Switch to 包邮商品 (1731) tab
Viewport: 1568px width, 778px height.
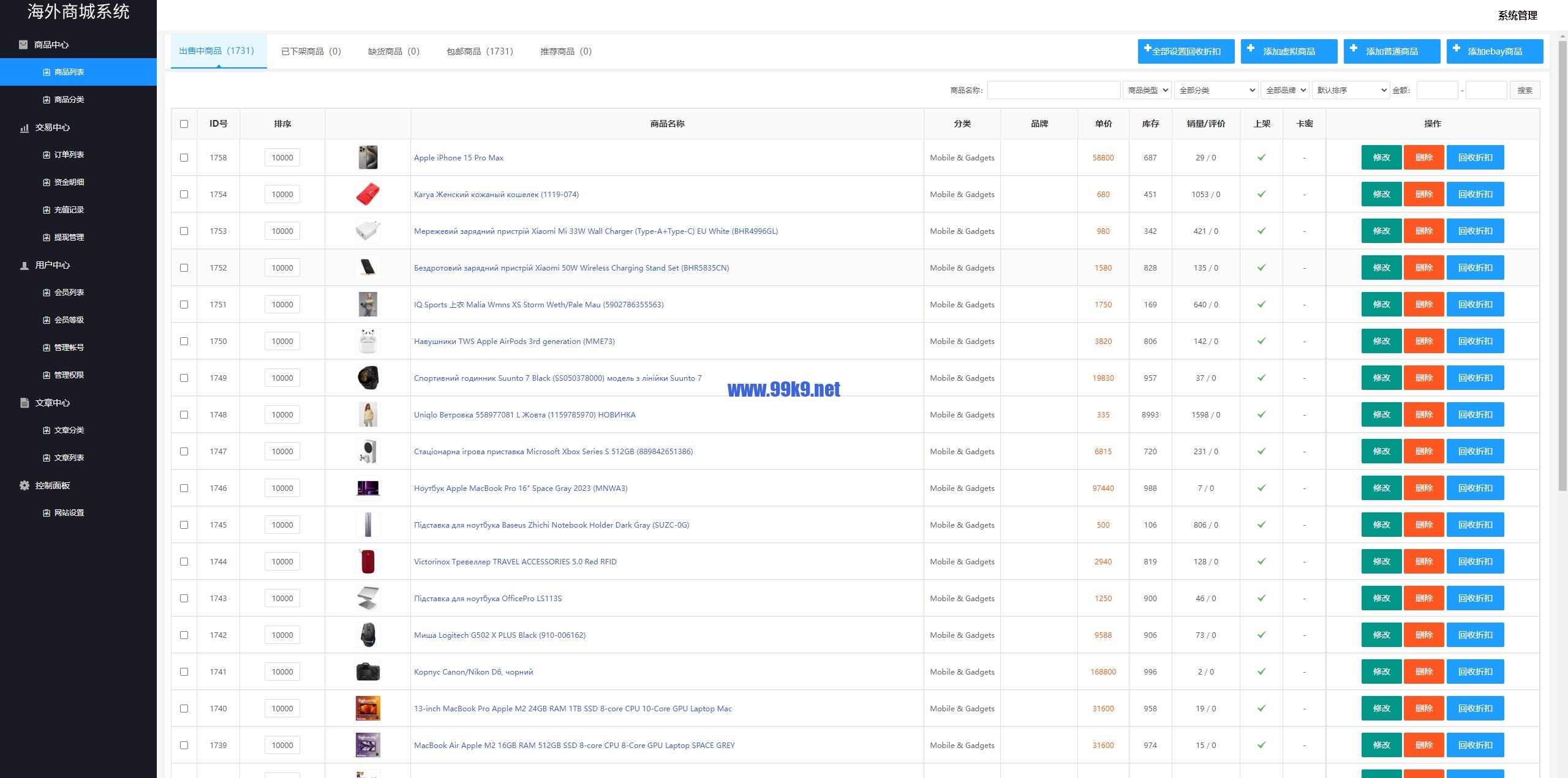click(480, 51)
